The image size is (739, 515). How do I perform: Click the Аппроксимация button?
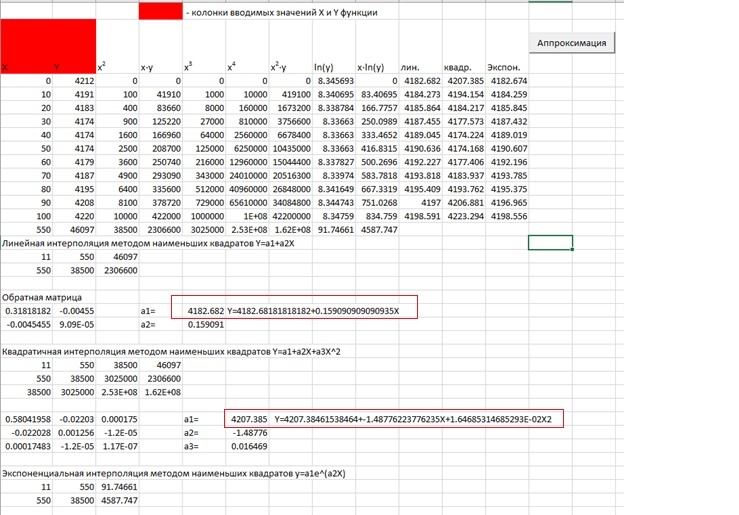pyautogui.click(x=572, y=43)
